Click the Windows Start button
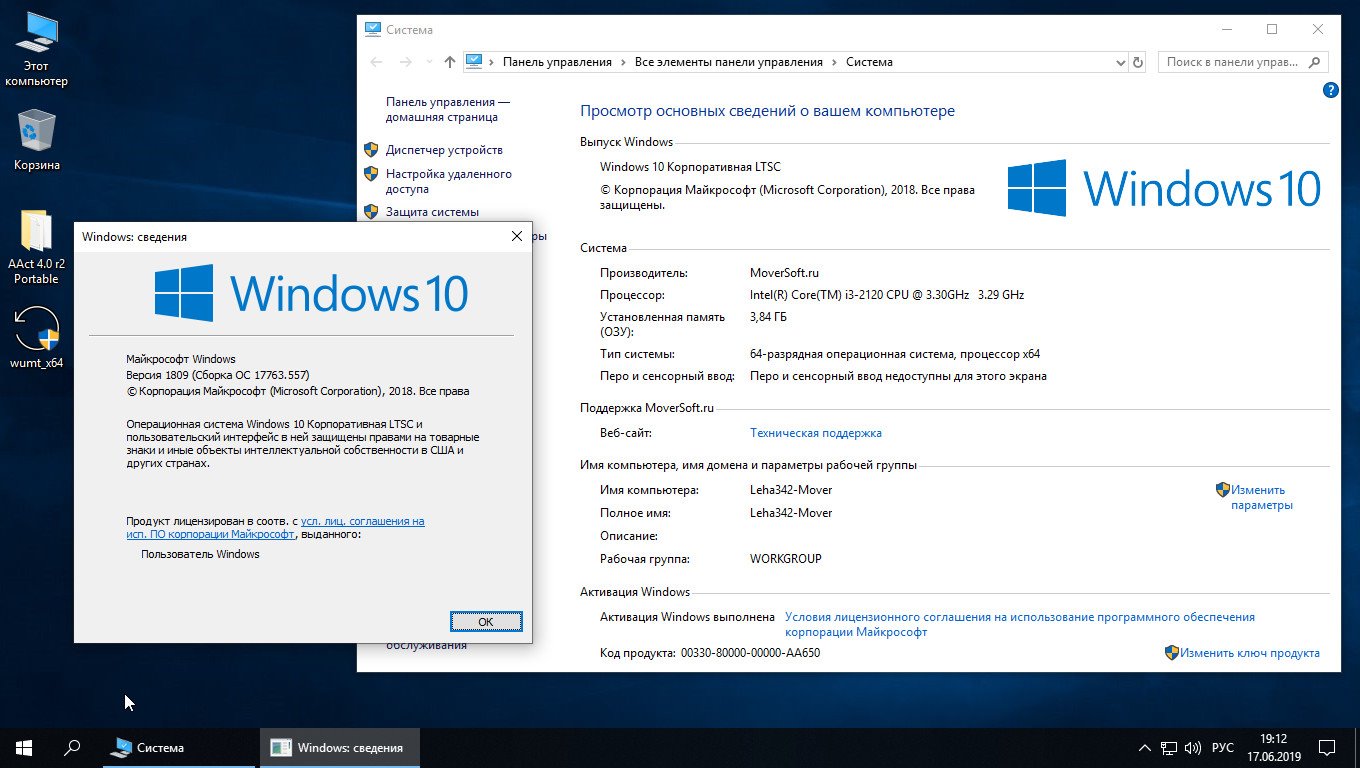The height and width of the screenshot is (768, 1360). pos(24,747)
